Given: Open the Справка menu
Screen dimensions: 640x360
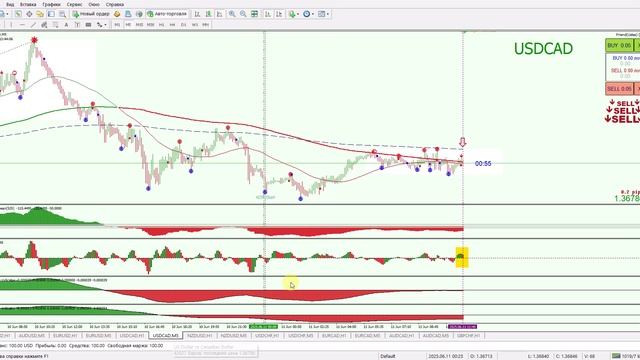Looking at the screenshot, I should [x=115, y=4].
